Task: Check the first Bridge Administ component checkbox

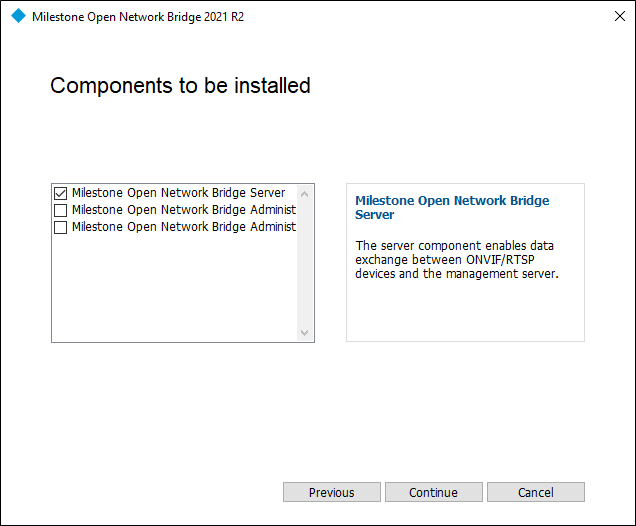Action: (x=60, y=210)
